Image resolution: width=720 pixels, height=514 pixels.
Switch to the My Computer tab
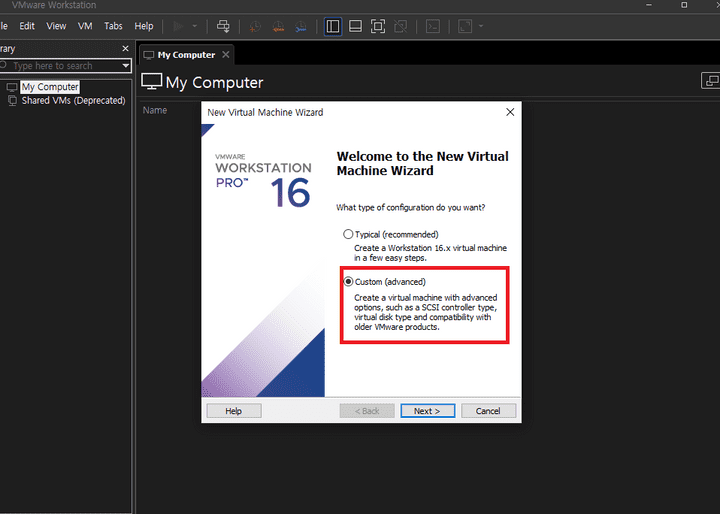(x=186, y=55)
